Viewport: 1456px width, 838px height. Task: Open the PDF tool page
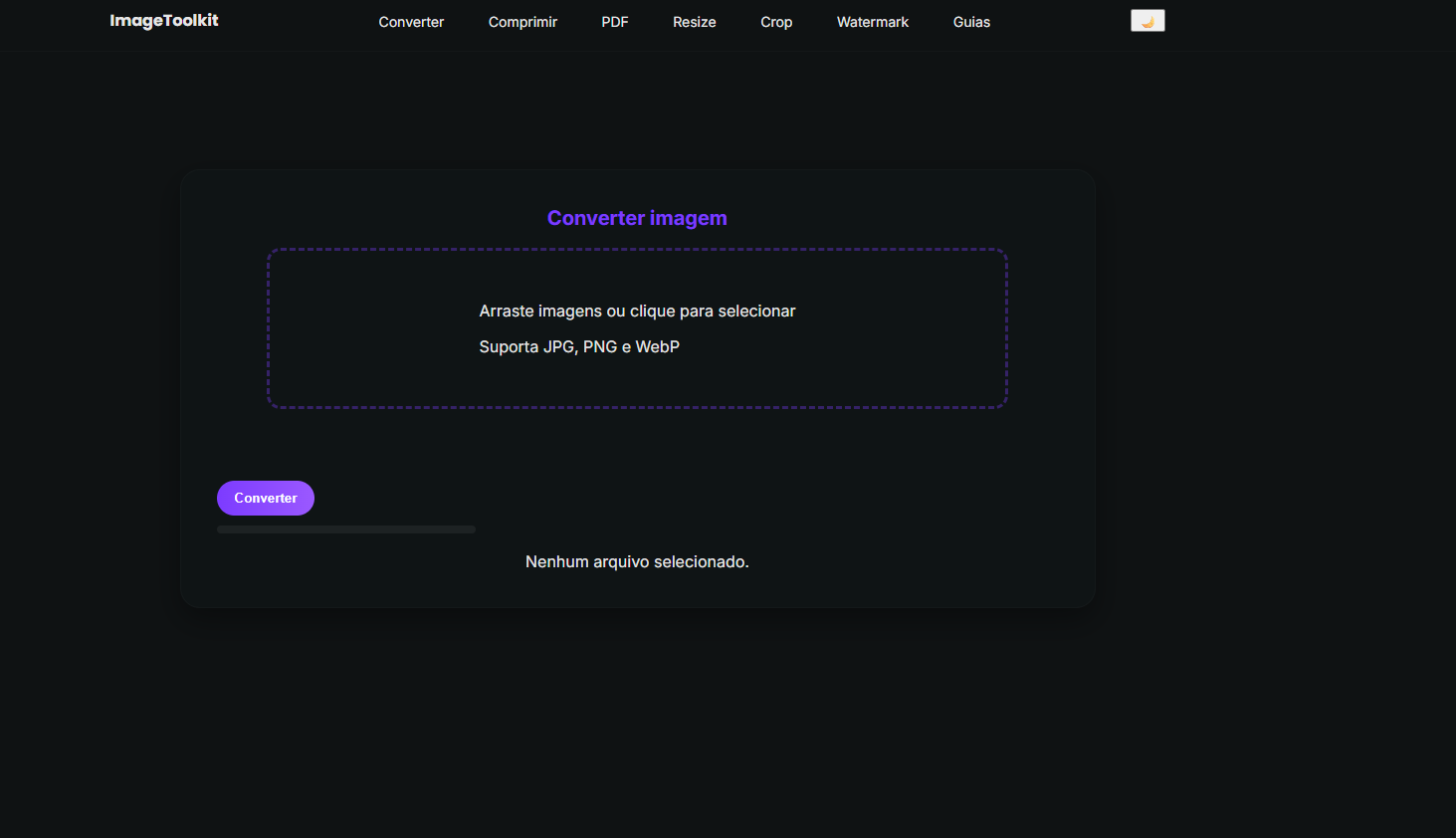(x=615, y=22)
